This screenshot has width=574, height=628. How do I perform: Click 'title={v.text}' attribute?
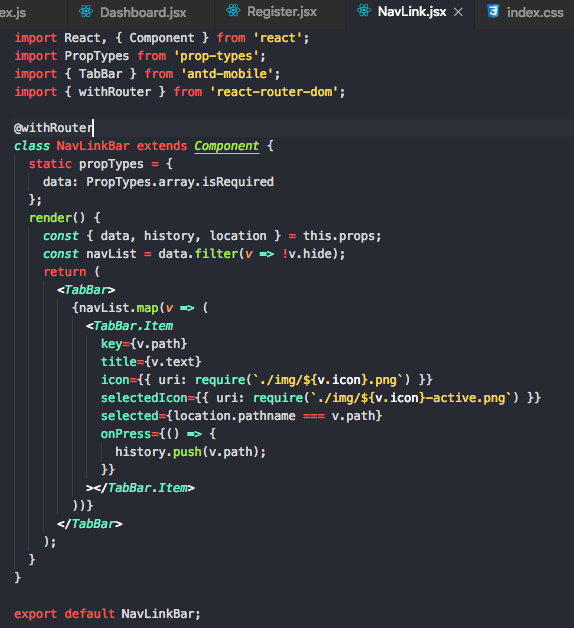coord(151,362)
